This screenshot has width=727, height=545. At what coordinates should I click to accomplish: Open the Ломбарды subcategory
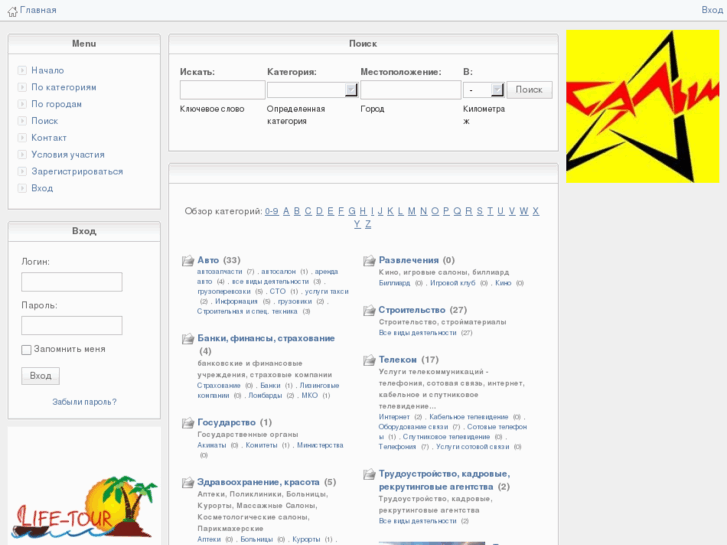pos(265,396)
